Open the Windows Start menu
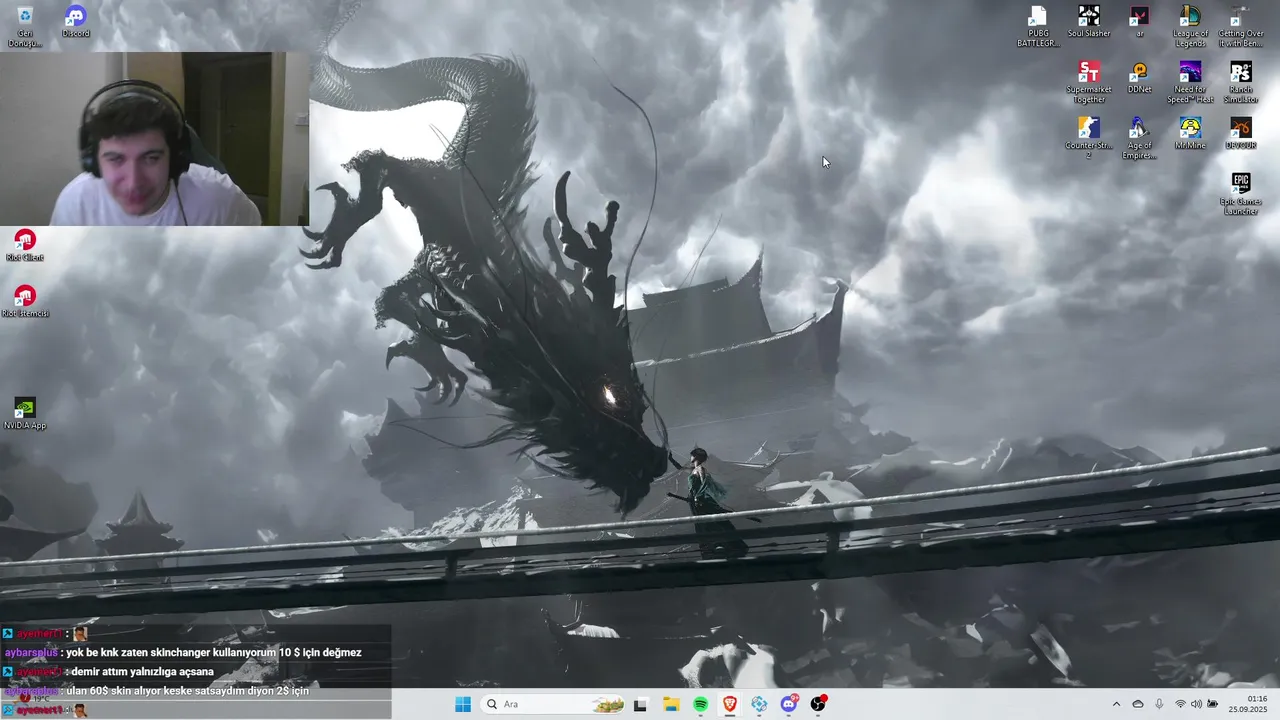This screenshot has height=720, width=1280. (x=463, y=704)
